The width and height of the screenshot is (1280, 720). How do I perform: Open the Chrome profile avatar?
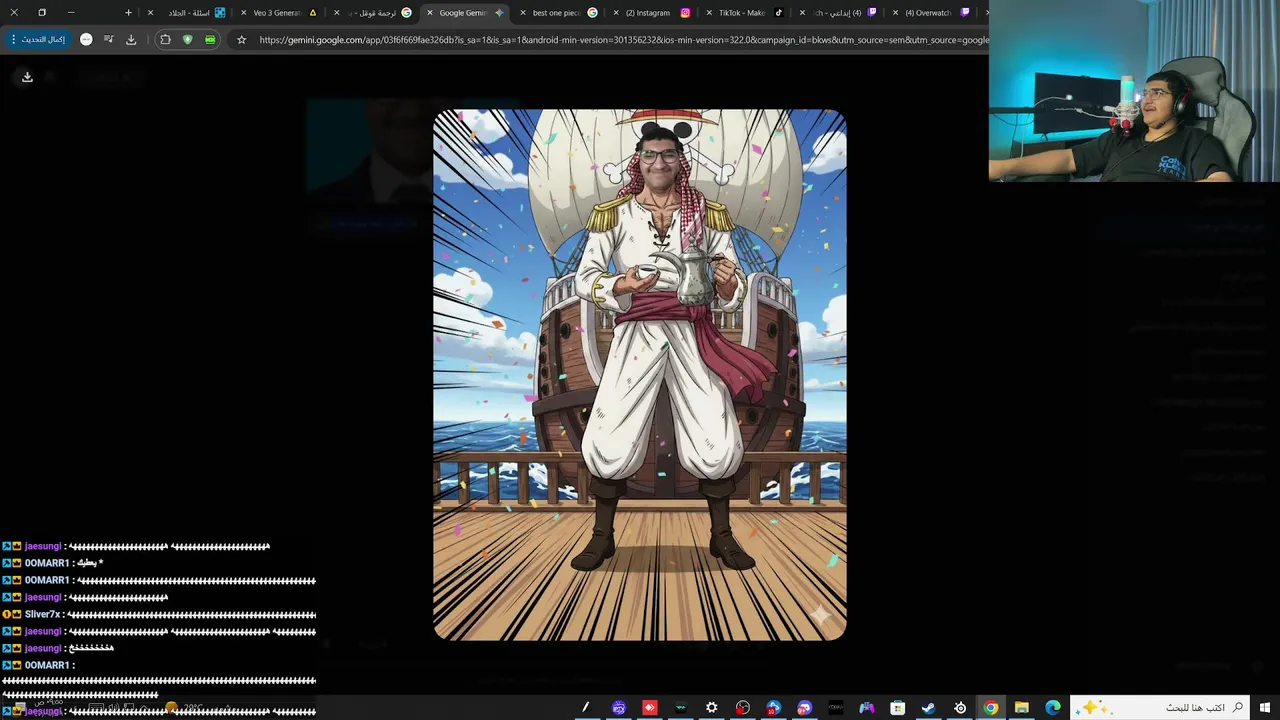click(86, 39)
